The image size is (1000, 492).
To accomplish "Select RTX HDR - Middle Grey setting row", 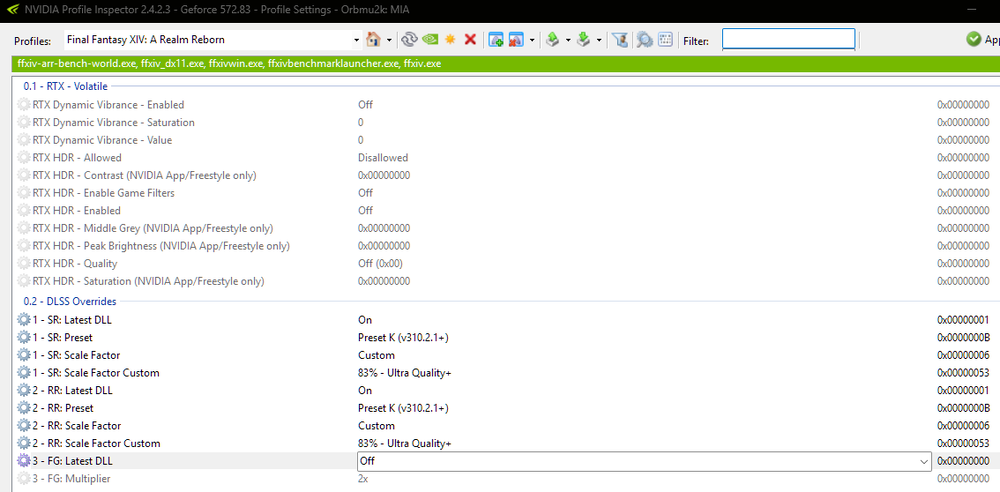I will point(504,228).
